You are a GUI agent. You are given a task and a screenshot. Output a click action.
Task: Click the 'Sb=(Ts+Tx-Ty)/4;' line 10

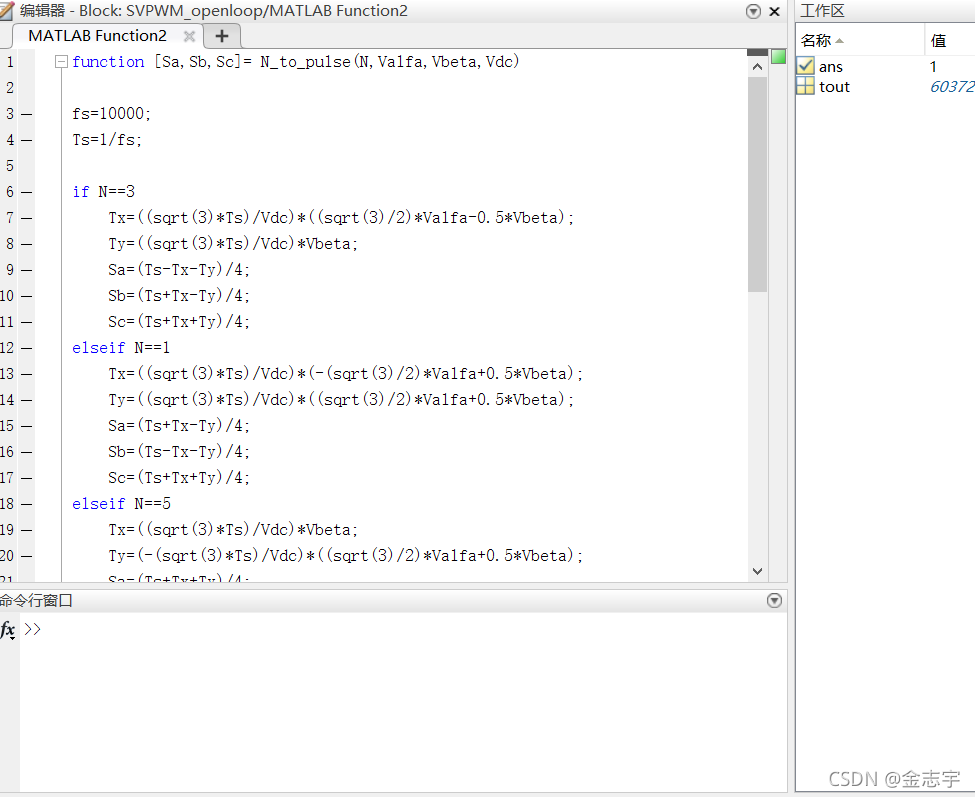[179, 296]
